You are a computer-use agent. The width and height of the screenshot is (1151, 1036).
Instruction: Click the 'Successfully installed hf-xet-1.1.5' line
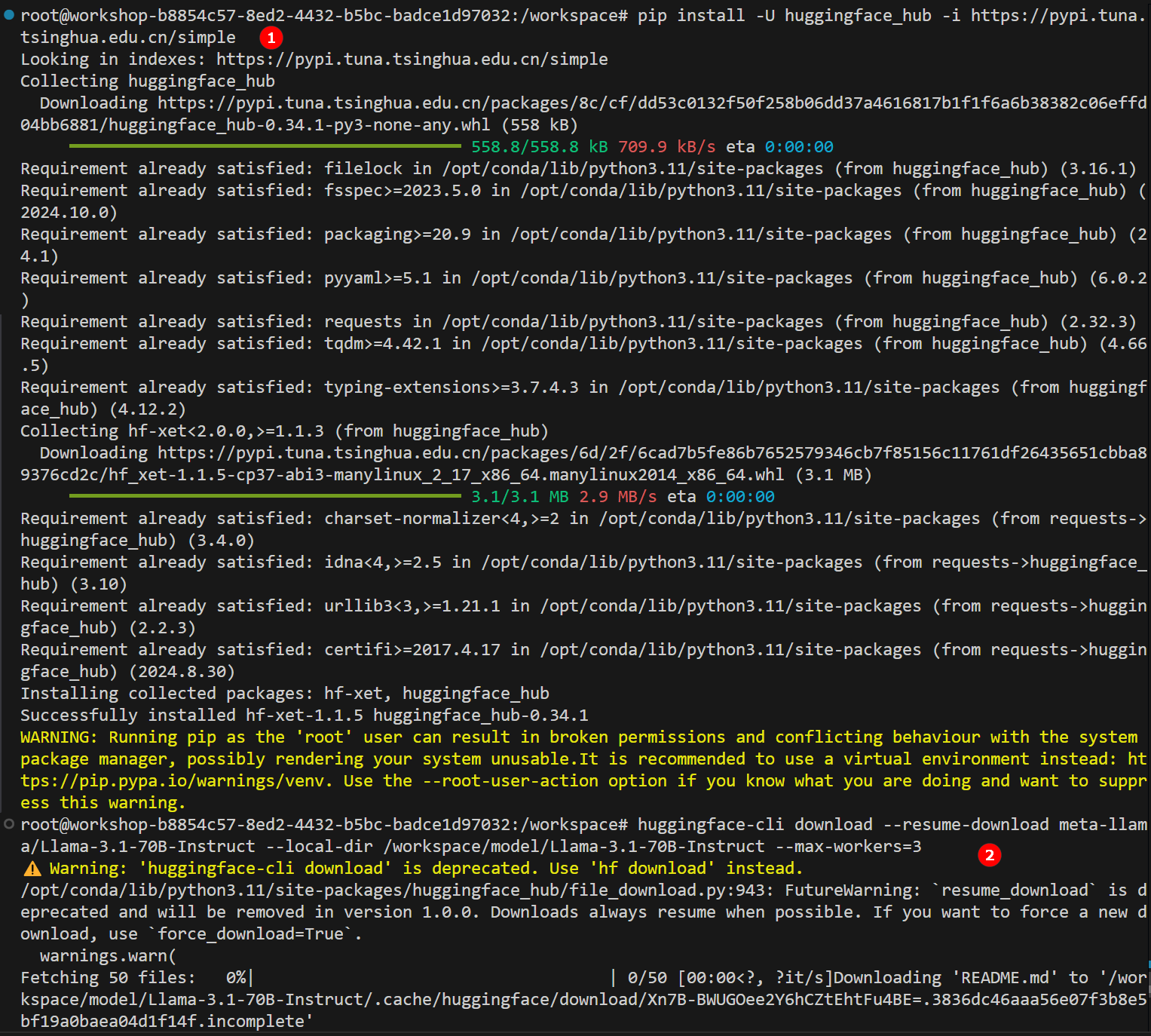click(x=304, y=716)
